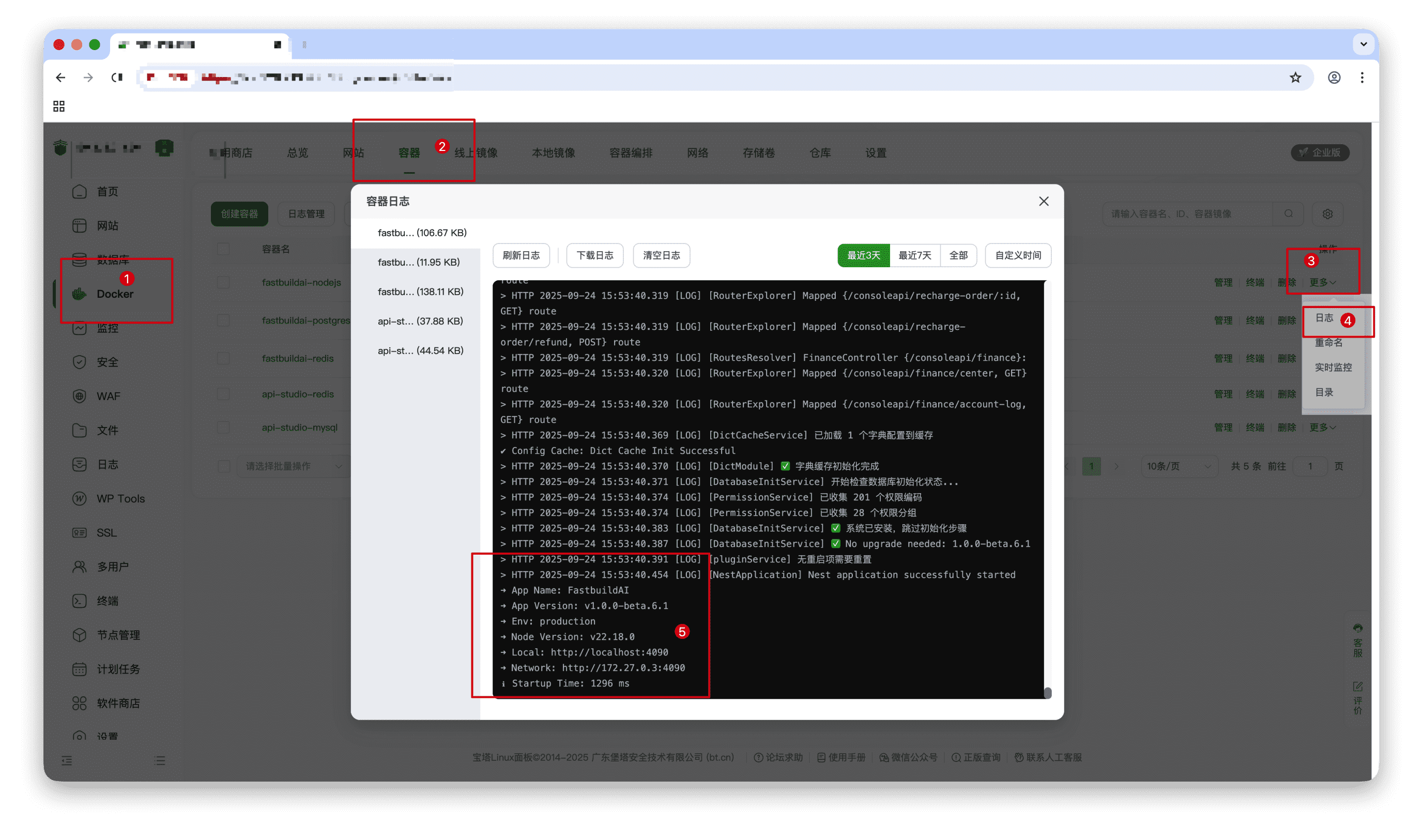Check the fastbuildai-postgres row checkbox
The image size is (1423, 840).
[x=223, y=320]
